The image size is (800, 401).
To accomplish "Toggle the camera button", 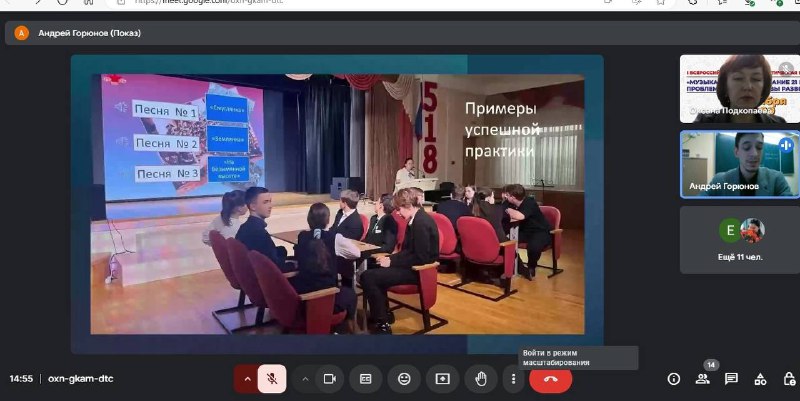I will (x=330, y=379).
